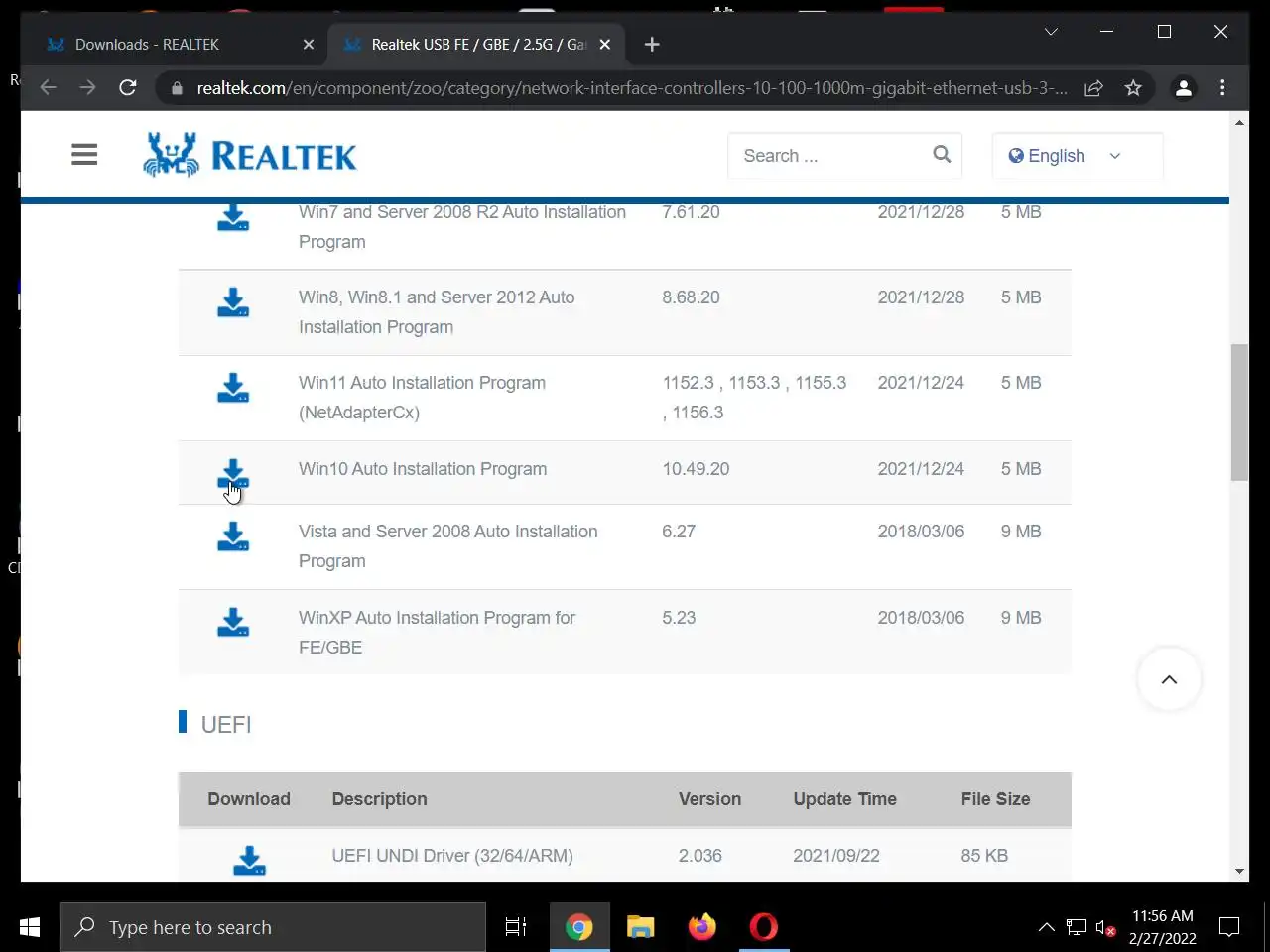Screen dimensions: 1270x952
Task: Click the scrollbar down arrow
Action: pyautogui.click(x=1239, y=872)
